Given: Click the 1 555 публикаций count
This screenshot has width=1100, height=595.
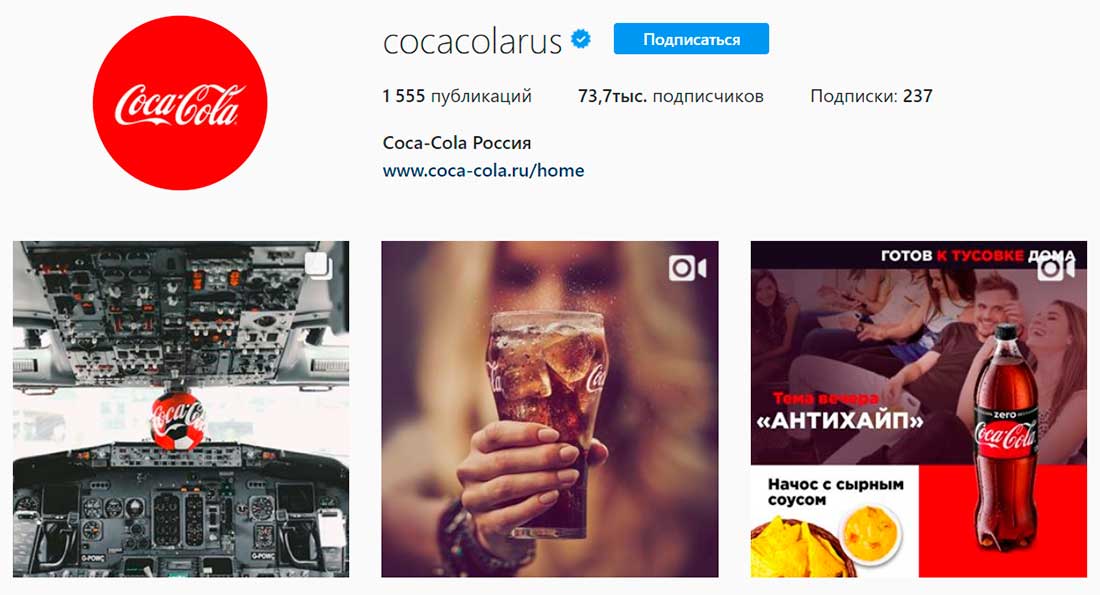Looking at the screenshot, I should tap(457, 96).
